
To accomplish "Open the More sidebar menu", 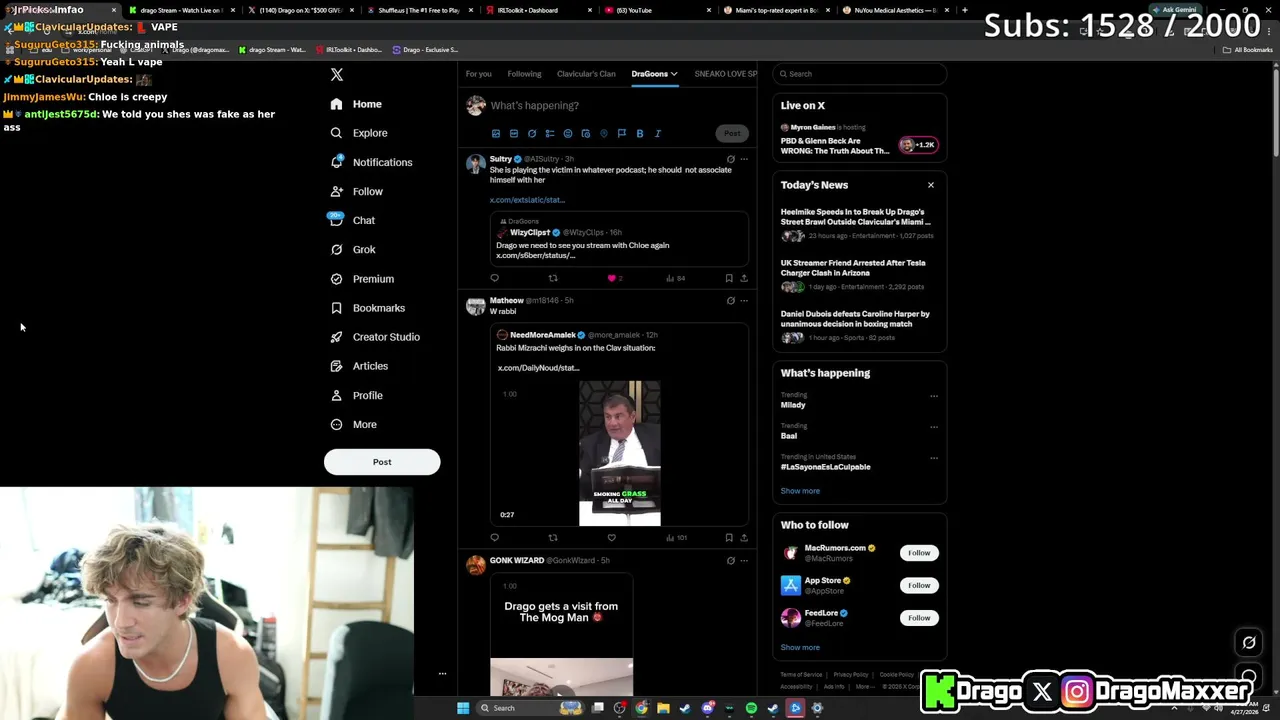I will 354,424.
